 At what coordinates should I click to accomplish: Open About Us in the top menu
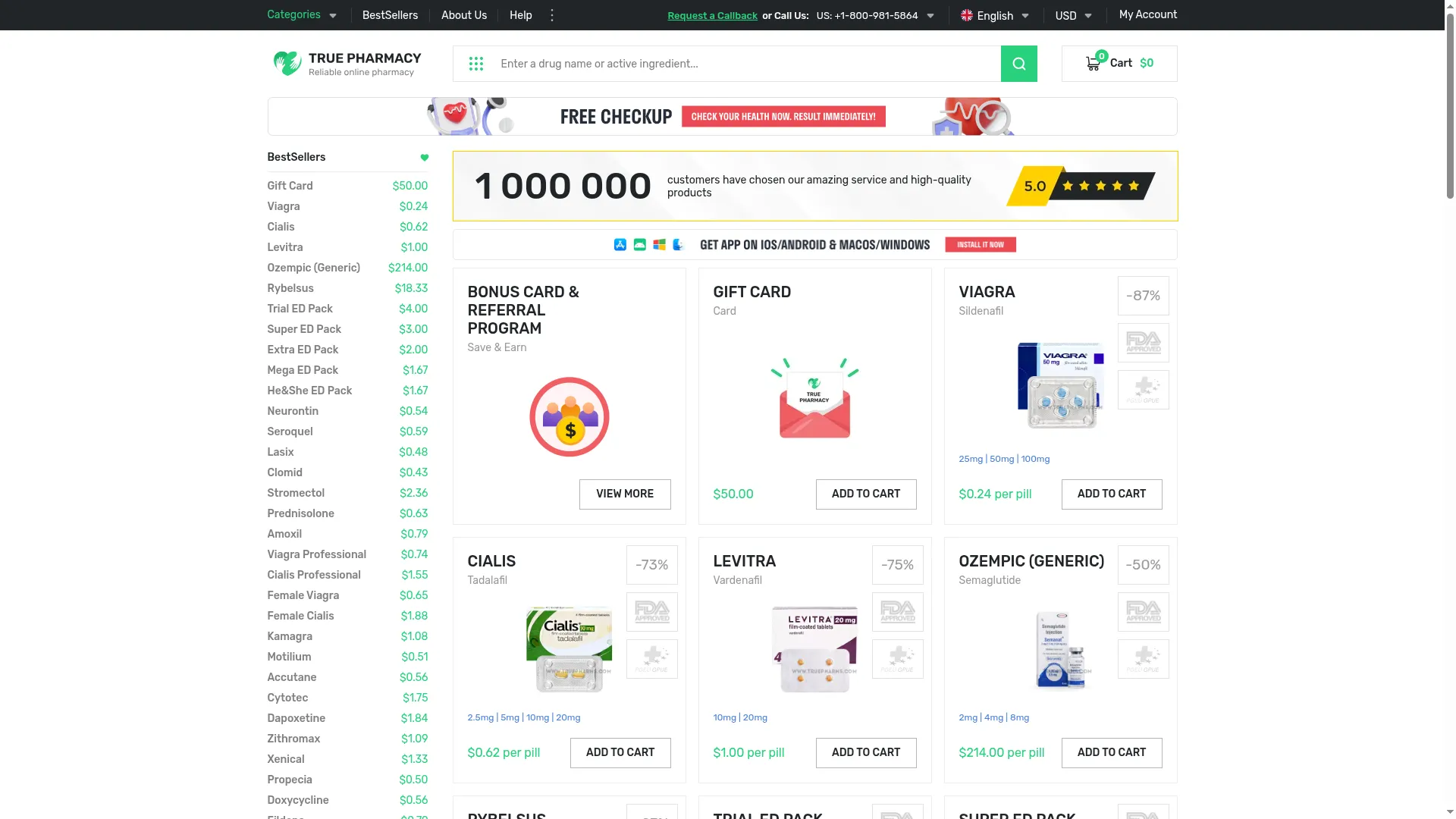click(464, 15)
